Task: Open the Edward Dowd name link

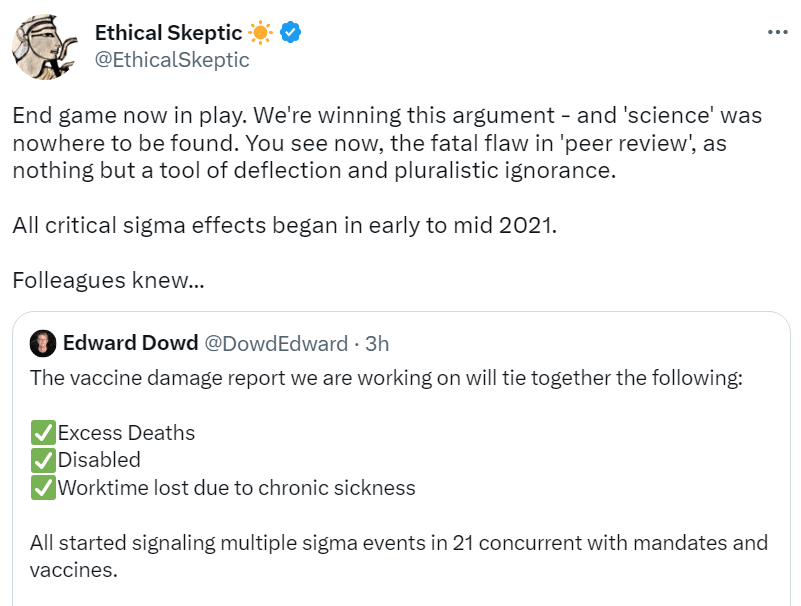Action: [130, 344]
